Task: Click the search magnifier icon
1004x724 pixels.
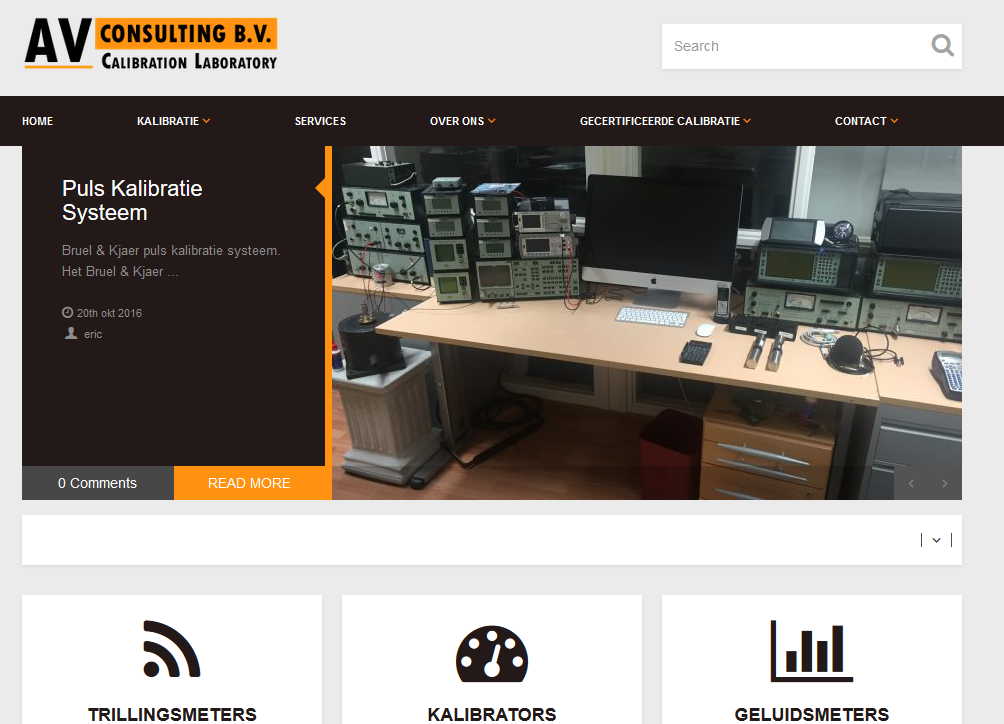Action: coord(942,46)
